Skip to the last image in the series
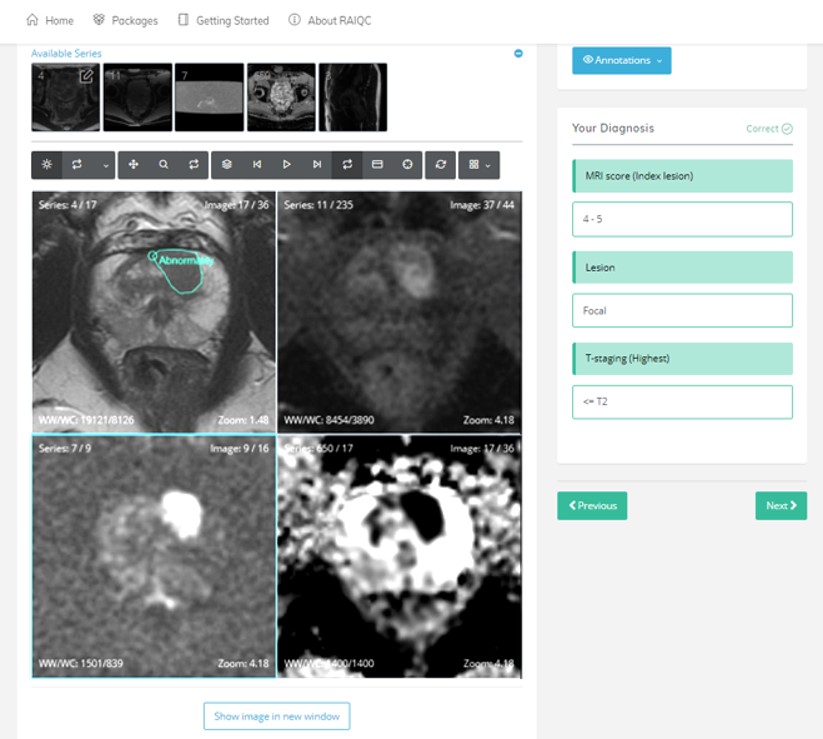The width and height of the screenshot is (823, 739). [316, 165]
